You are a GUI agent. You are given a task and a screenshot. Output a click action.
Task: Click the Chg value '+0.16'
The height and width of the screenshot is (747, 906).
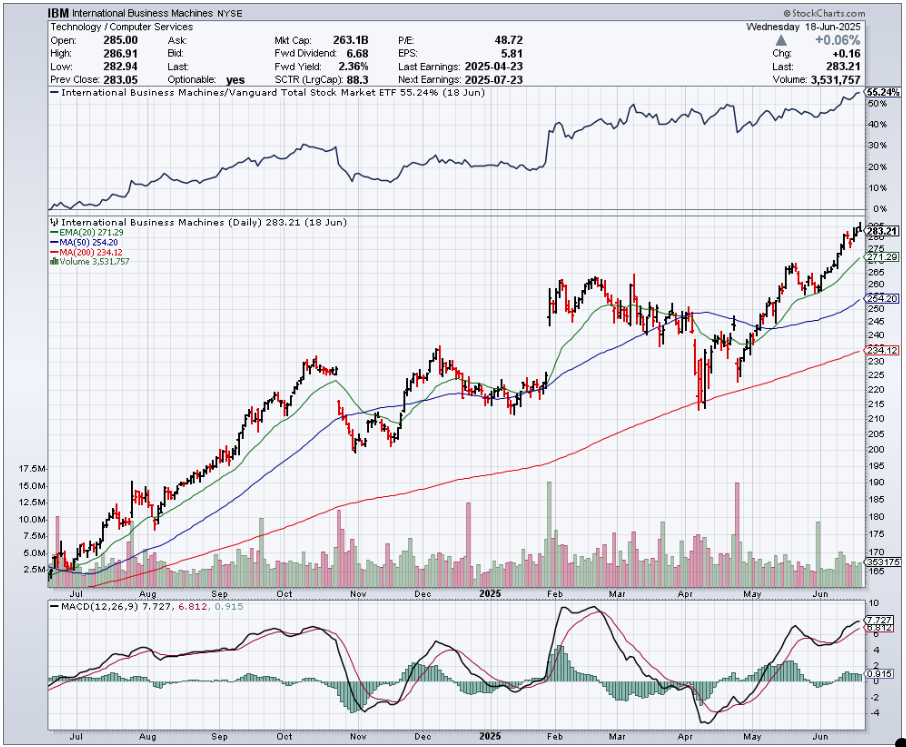pos(846,53)
